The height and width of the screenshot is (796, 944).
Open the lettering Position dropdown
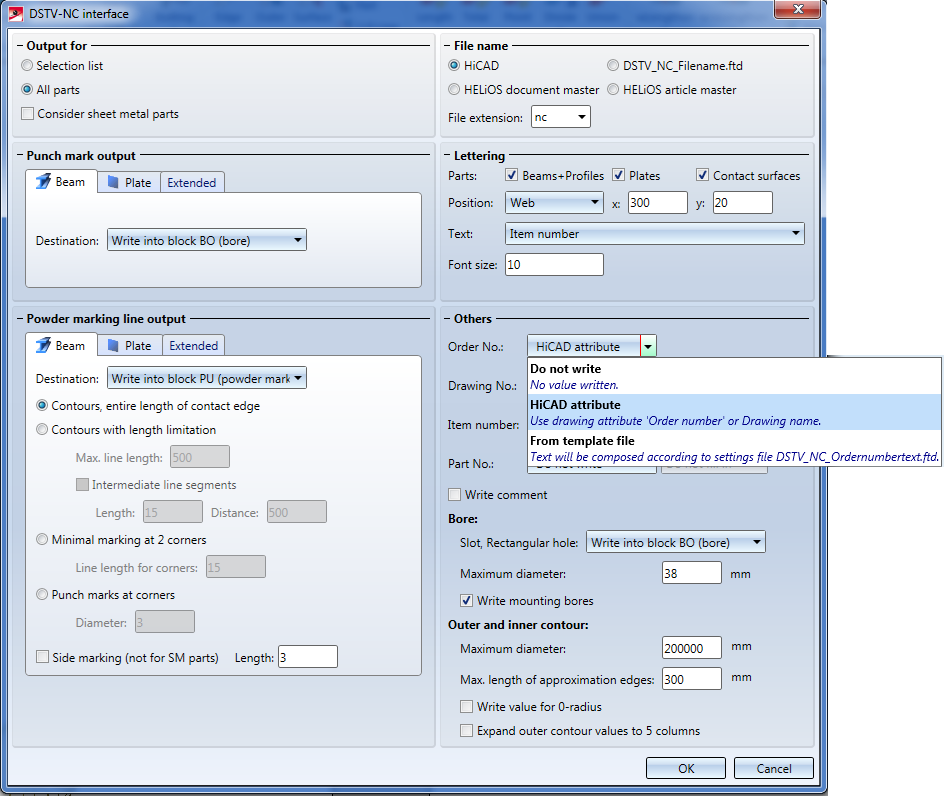[x=554, y=202]
